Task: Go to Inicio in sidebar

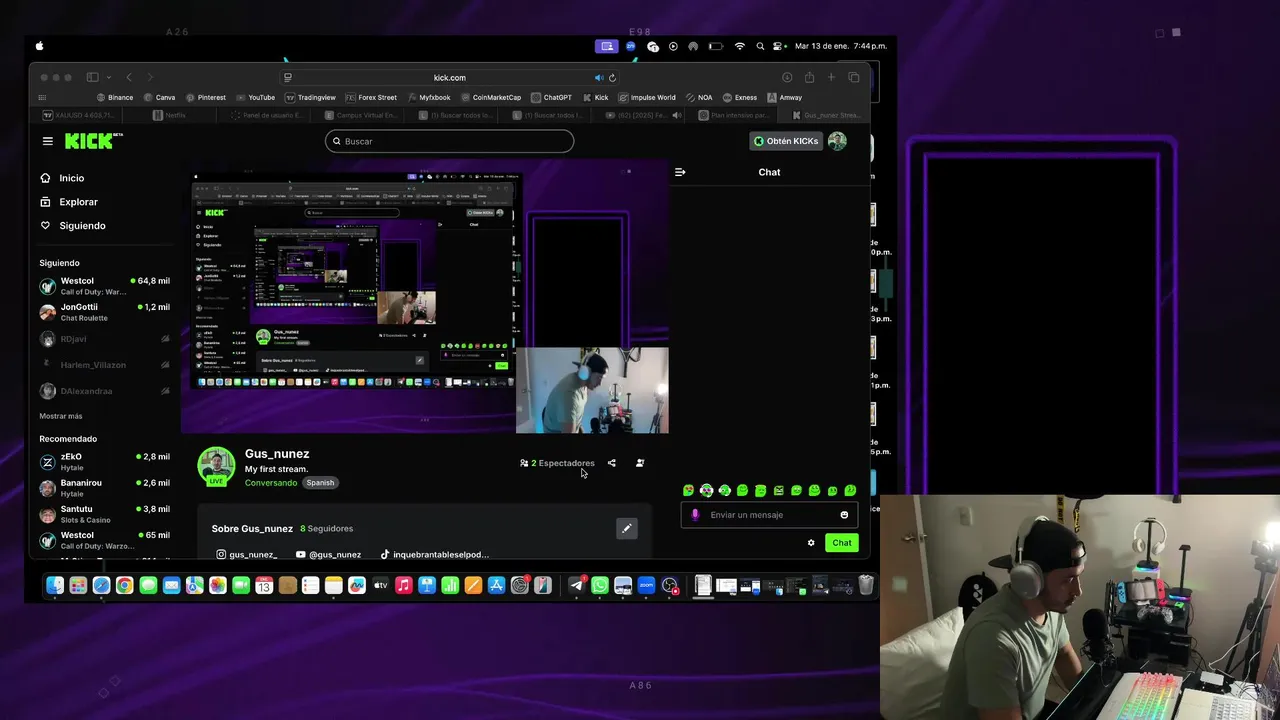Action: (x=62, y=178)
